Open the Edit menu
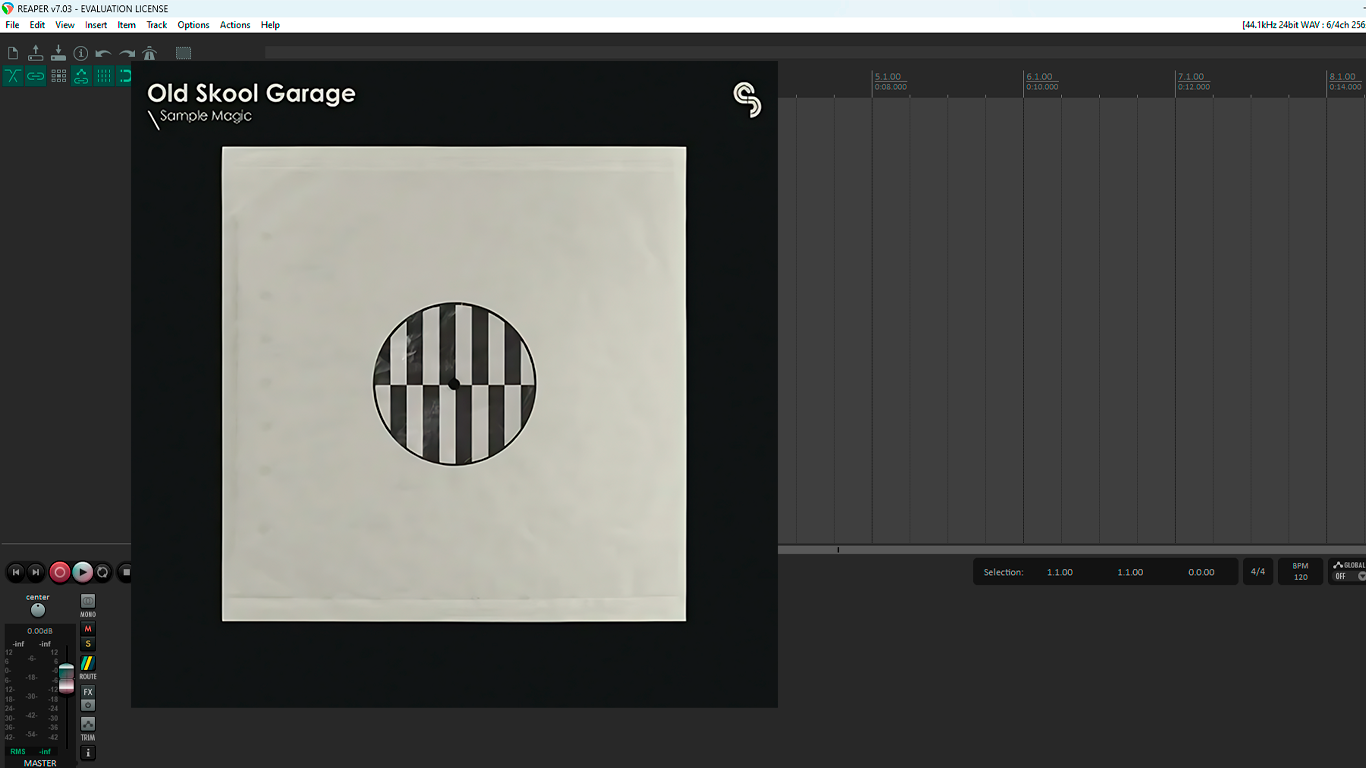The height and width of the screenshot is (768, 1366). point(37,25)
